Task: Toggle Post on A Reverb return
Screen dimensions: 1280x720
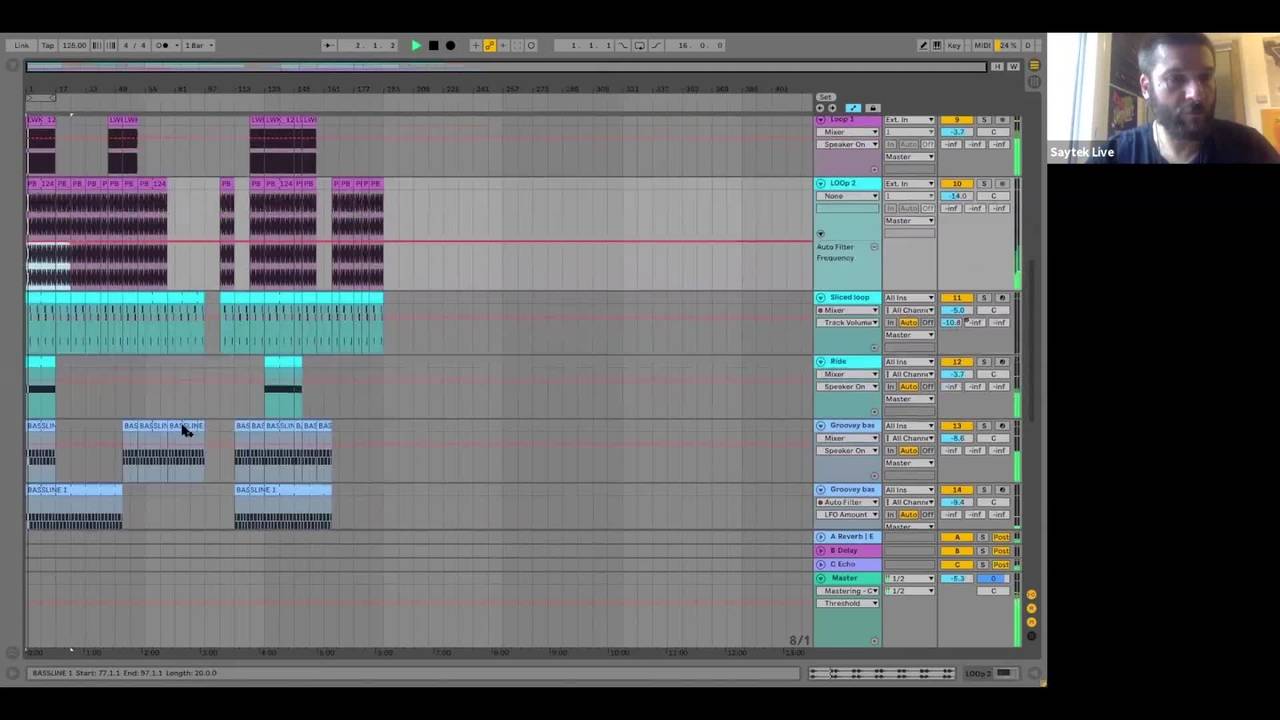Action: (x=1001, y=537)
